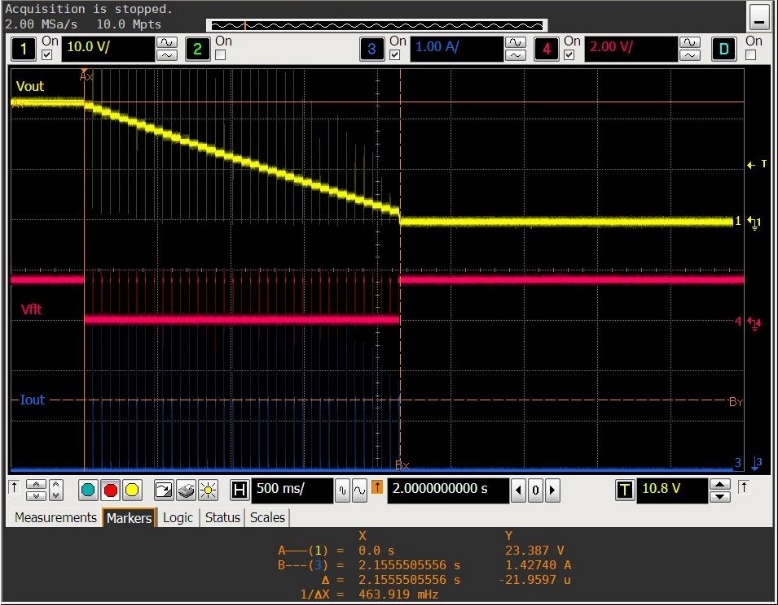Click the waveform intensity sun icon
The height and width of the screenshot is (605, 778).
(208, 490)
